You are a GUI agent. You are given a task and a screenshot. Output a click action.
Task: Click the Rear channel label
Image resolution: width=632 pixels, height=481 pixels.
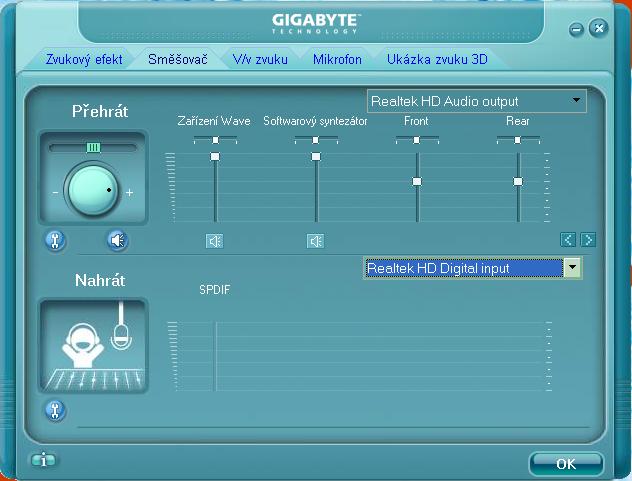point(518,121)
